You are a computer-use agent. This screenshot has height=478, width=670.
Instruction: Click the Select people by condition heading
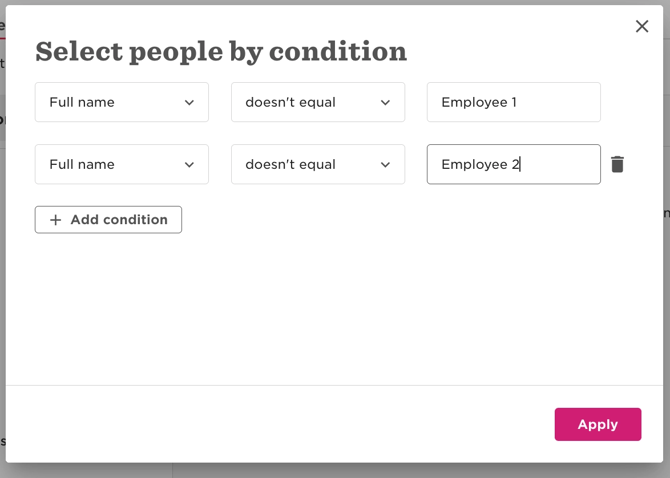pos(221,52)
